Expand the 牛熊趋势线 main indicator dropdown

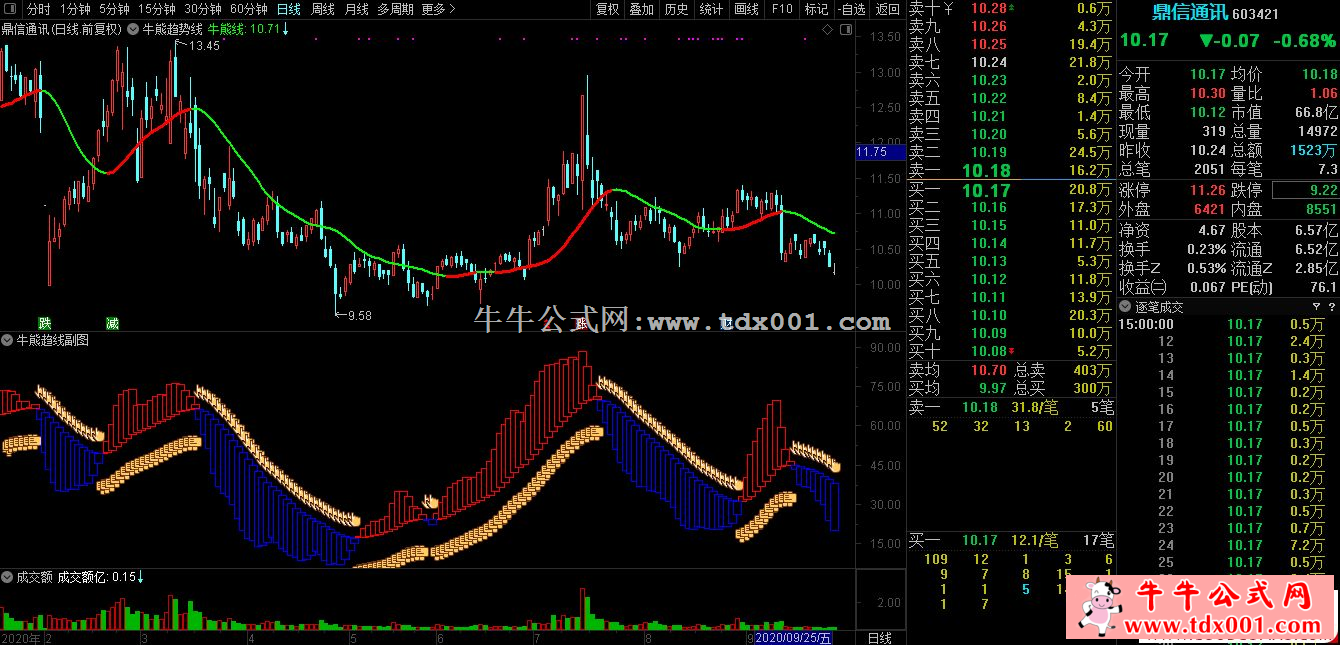[134, 29]
